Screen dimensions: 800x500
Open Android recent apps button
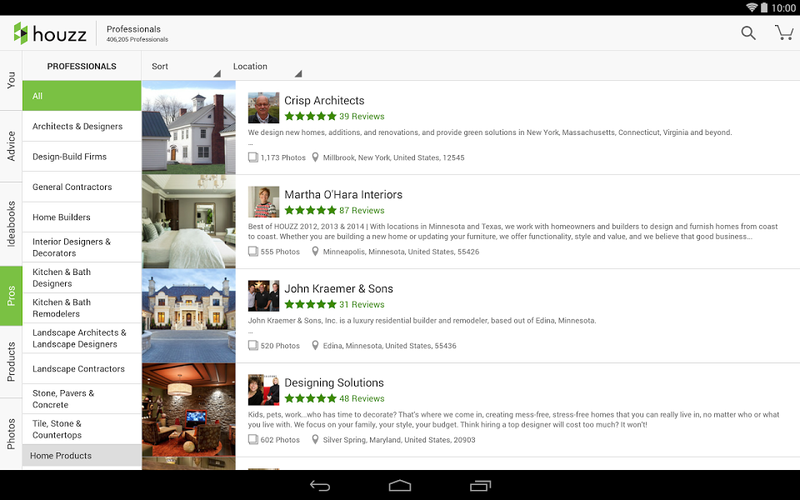click(x=480, y=486)
